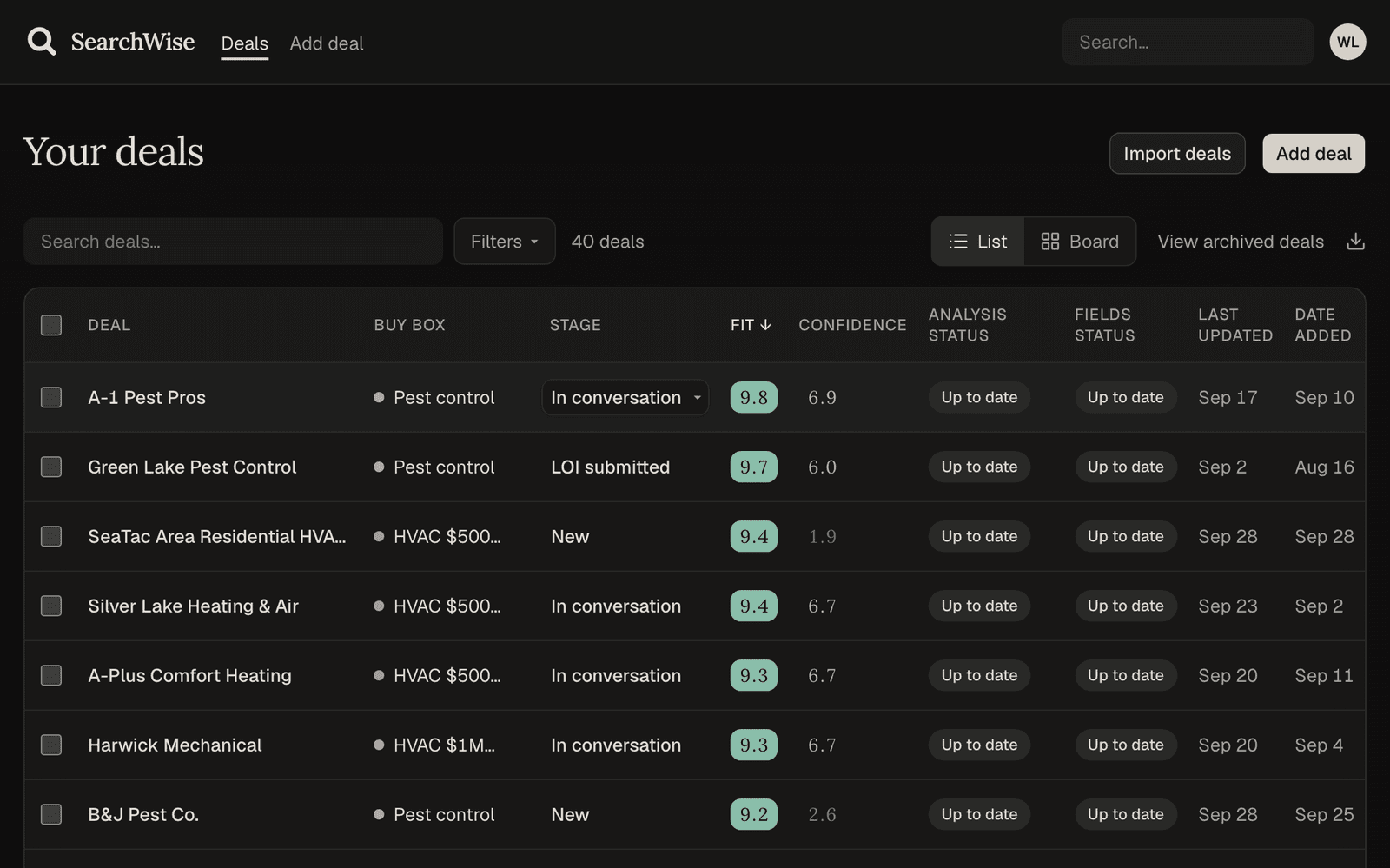Check the SeaTac Area Residential row checkbox
This screenshot has width=1390, height=868.
point(51,536)
